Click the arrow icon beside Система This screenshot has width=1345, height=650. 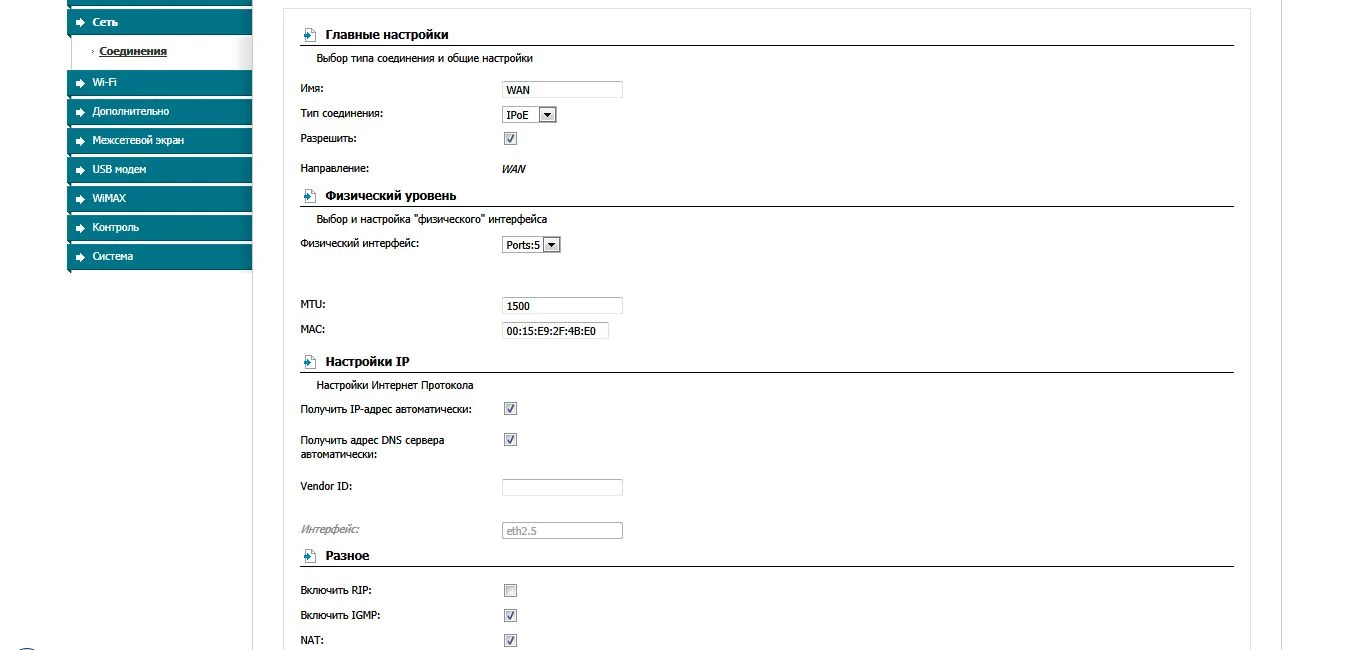[78, 256]
